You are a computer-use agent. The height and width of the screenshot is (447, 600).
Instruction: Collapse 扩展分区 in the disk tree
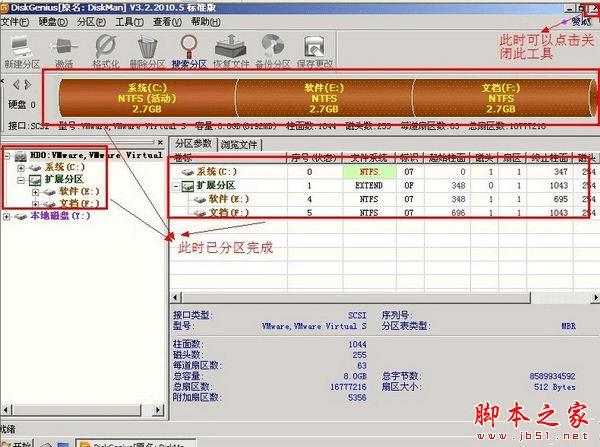pyautogui.click(x=21, y=180)
